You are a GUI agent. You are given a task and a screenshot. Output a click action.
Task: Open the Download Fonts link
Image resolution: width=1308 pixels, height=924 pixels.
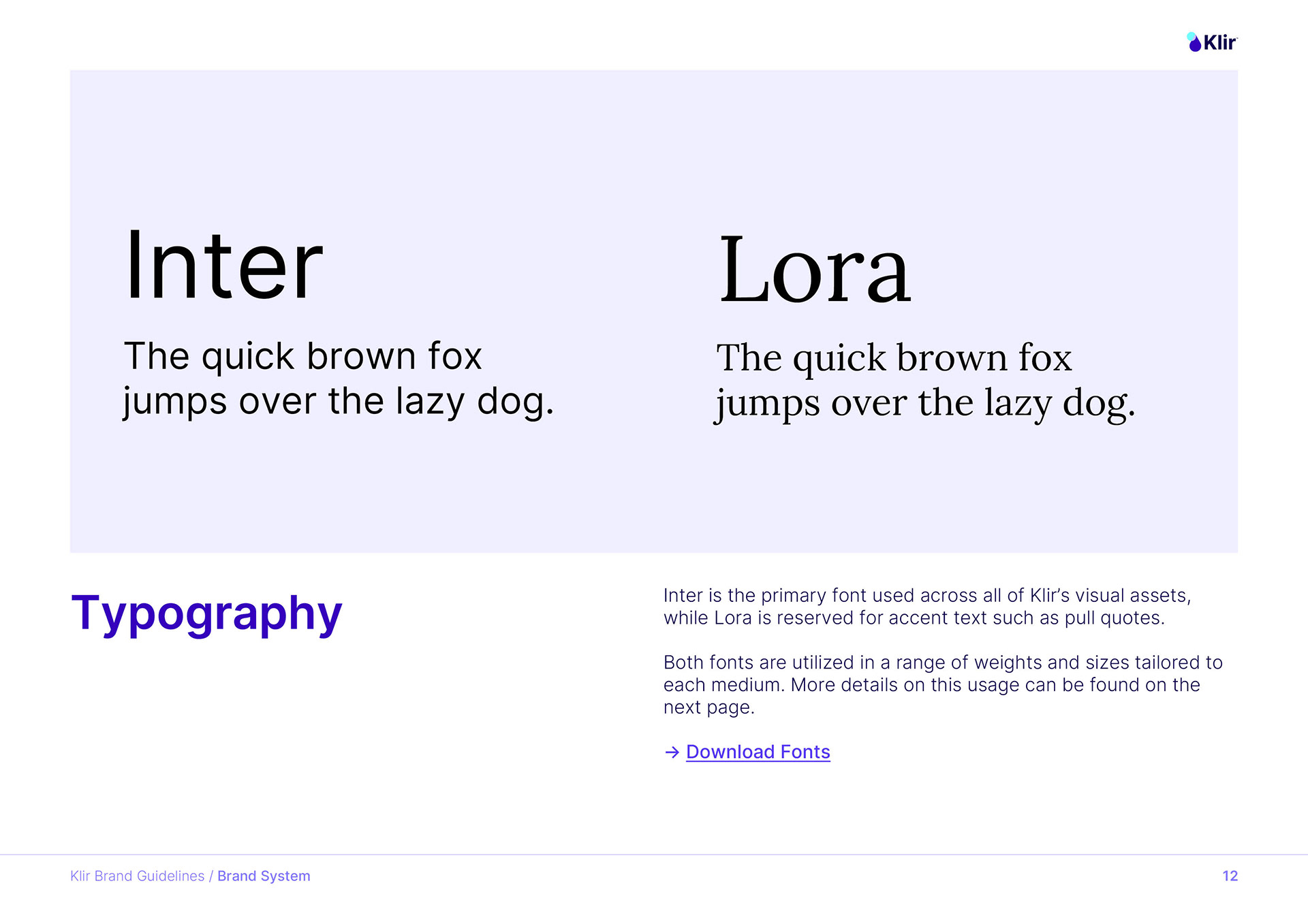click(758, 752)
